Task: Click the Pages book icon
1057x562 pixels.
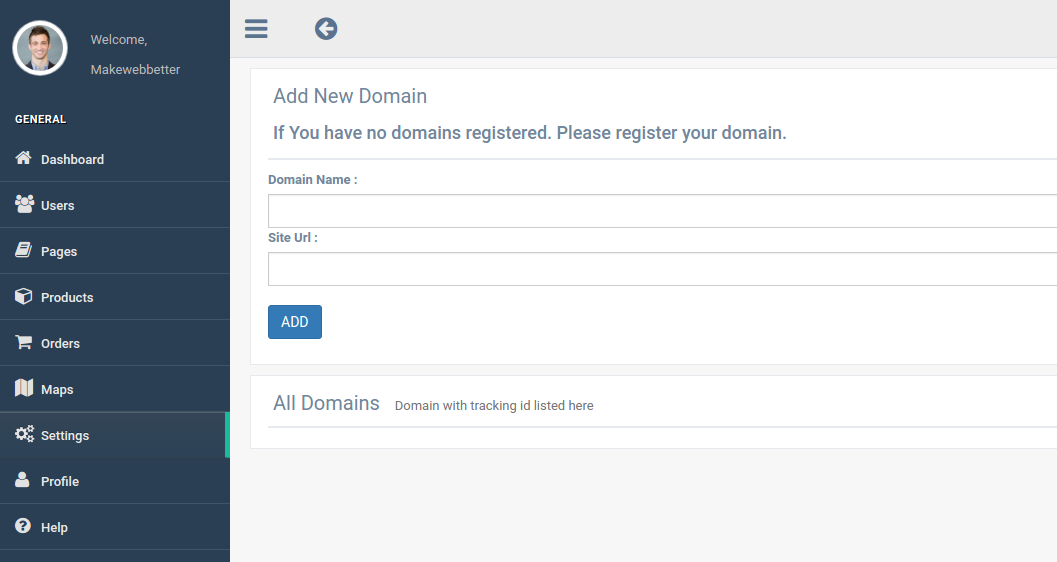Action: click(x=24, y=250)
